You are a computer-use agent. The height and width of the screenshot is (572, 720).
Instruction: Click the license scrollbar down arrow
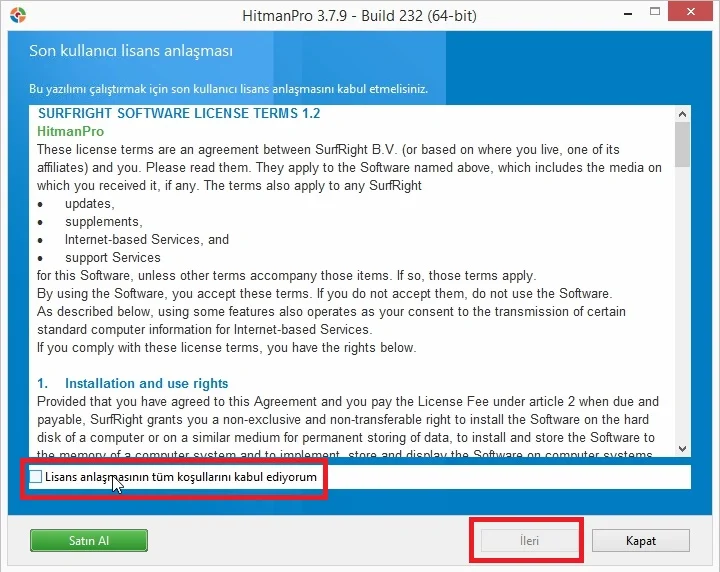(682, 449)
